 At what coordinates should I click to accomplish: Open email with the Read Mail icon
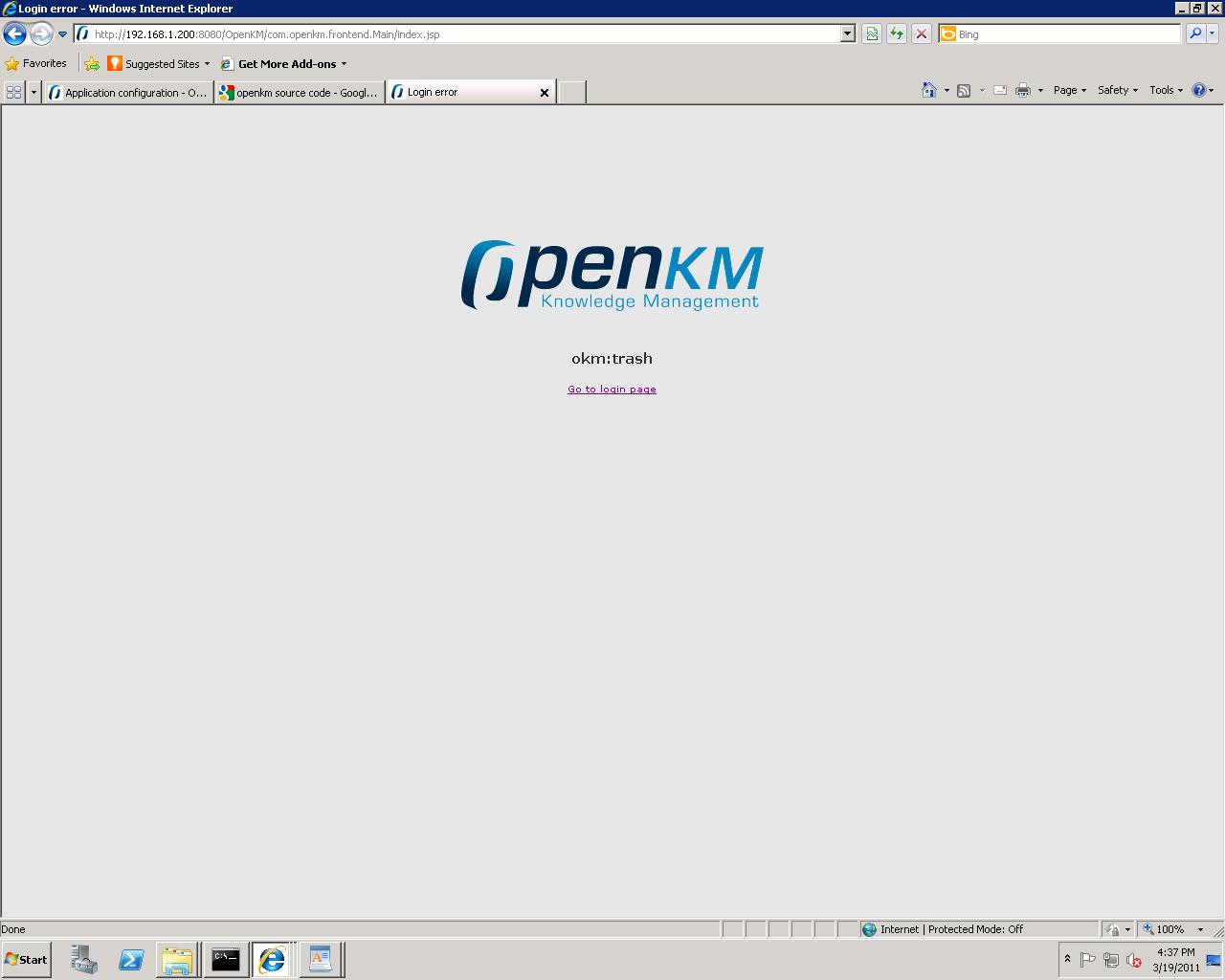(999, 90)
